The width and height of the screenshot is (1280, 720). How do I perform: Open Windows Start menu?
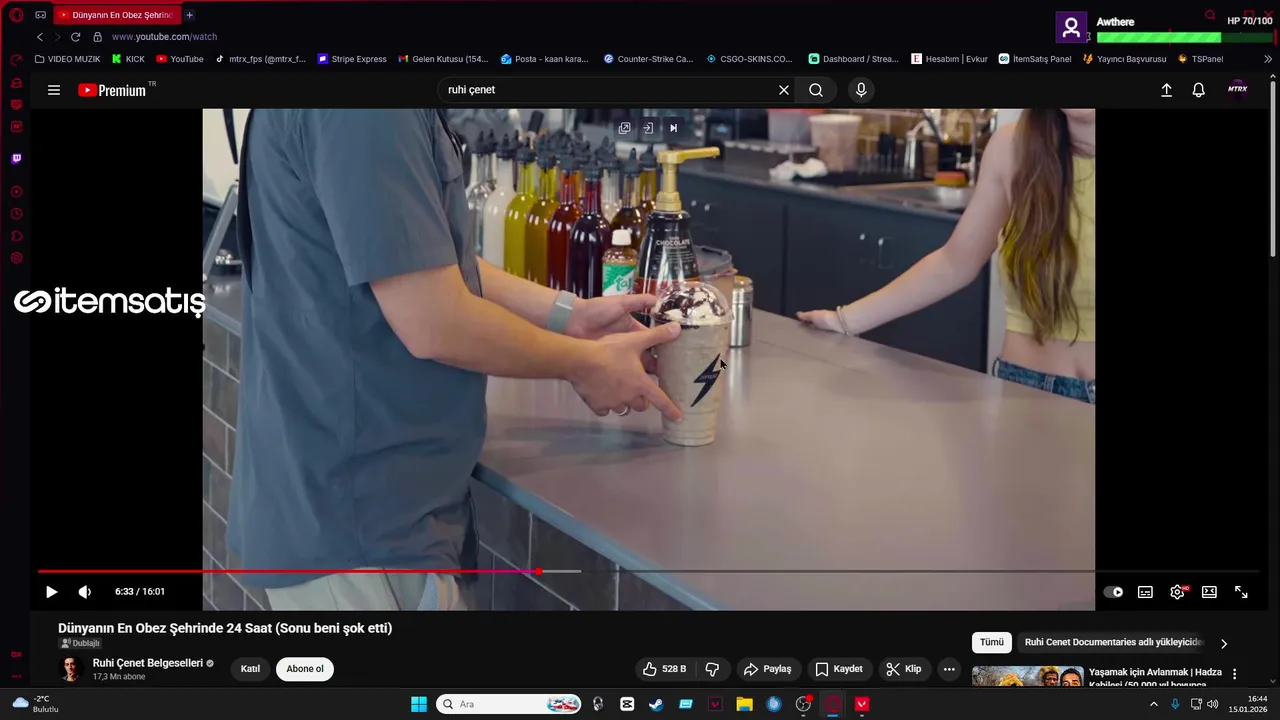419,704
